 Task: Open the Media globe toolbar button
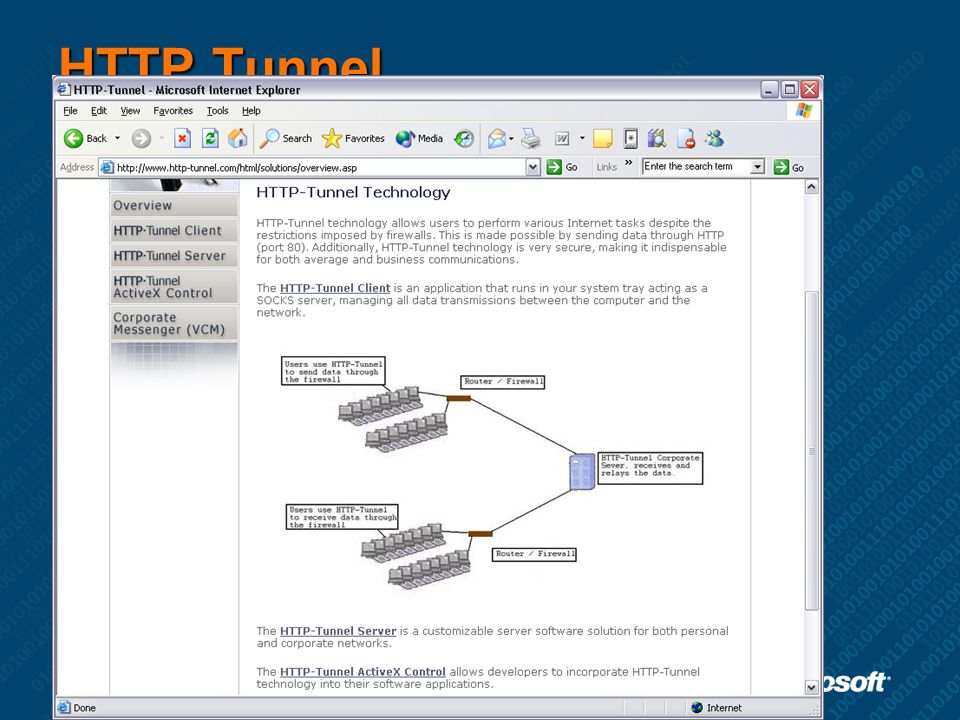click(x=419, y=138)
